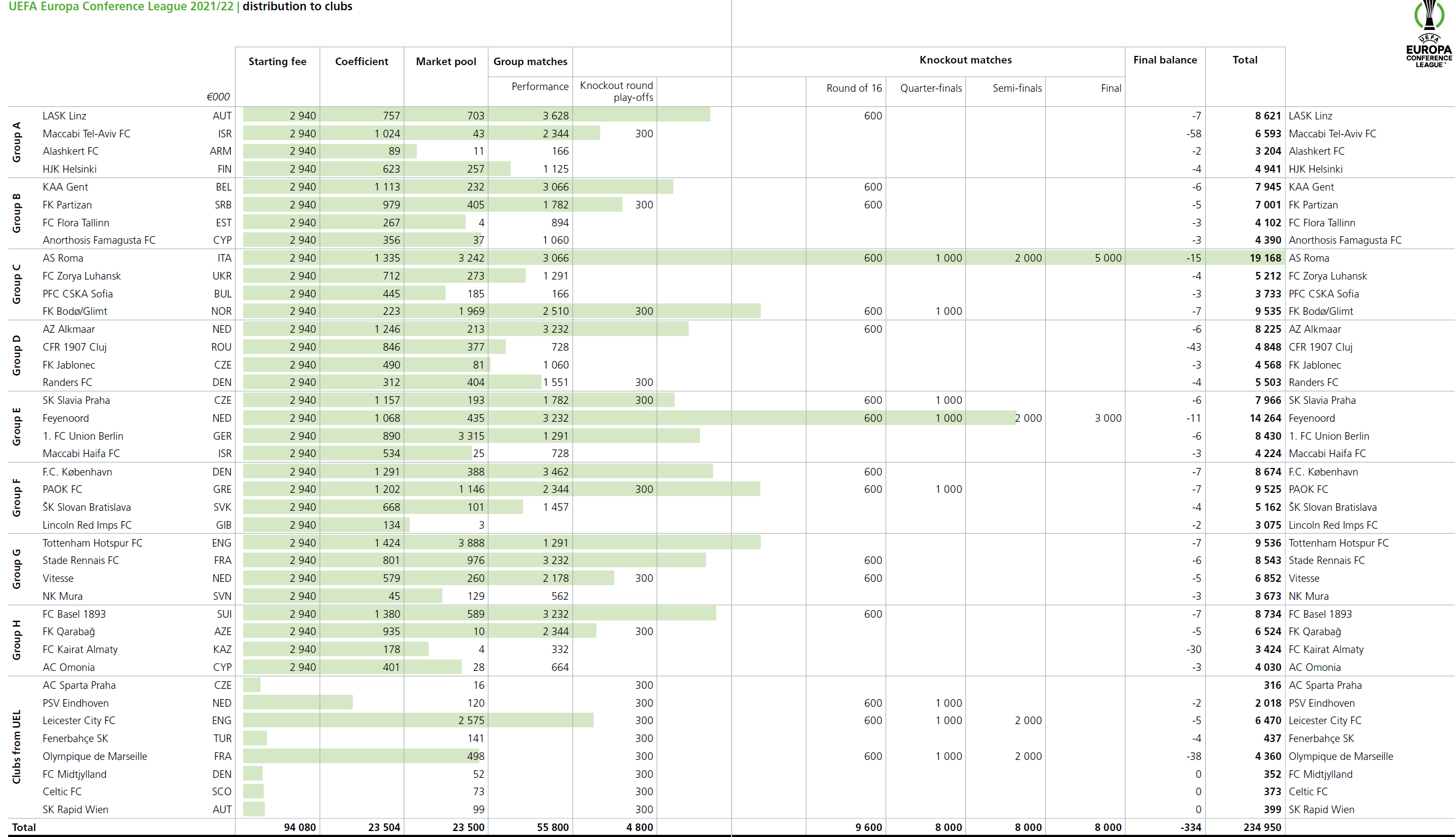Select the Final balance column header
Image resolution: width=1456 pixels, height=837 pixels.
[x=1165, y=60]
